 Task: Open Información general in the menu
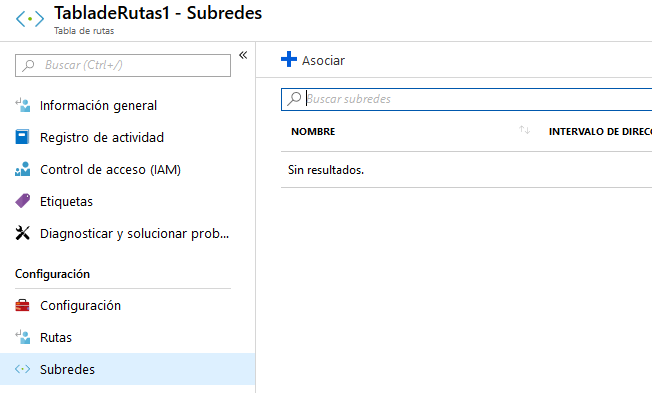click(x=98, y=106)
